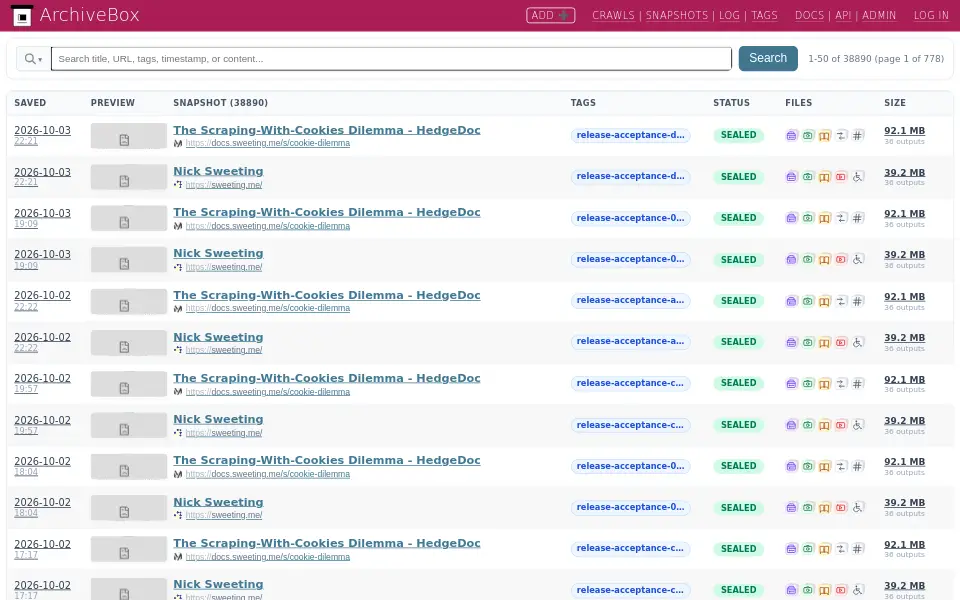Open screenshot camera icon, 10-03 22:21 HedgeDoc row
The width and height of the screenshot is (960, 600).
(x=808, y=135)
